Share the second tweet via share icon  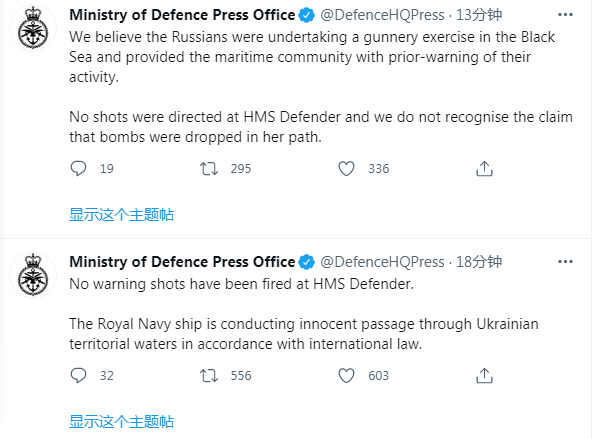click(x=484, y=376)
